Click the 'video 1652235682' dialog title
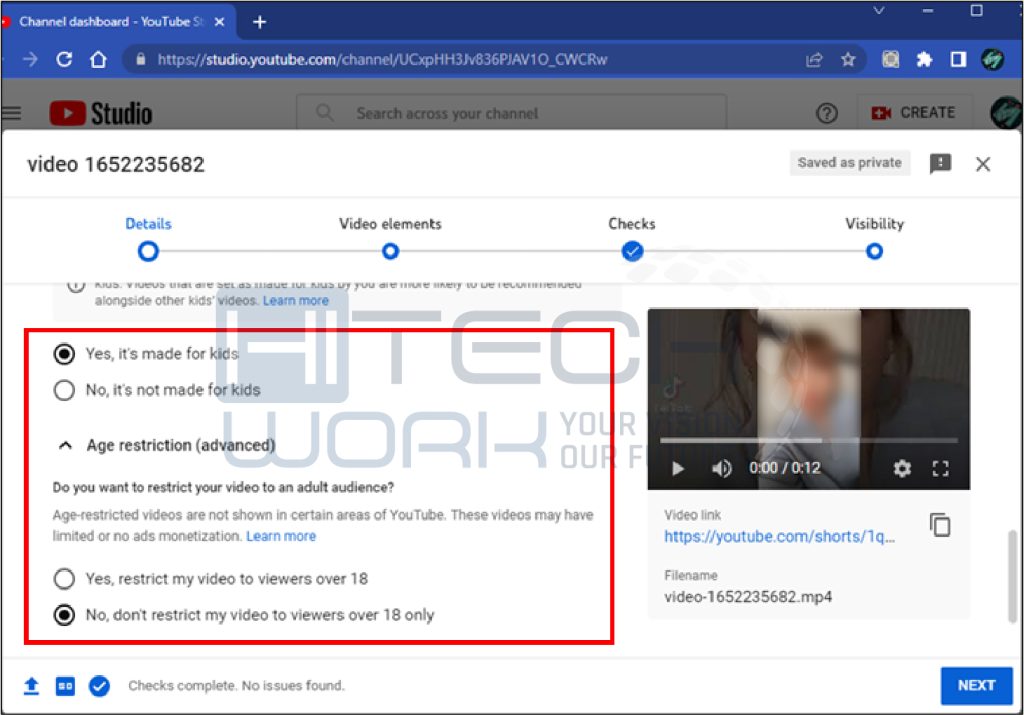Image resolution: width=1024 pixels, height=715 pixels. coord(116,165)
